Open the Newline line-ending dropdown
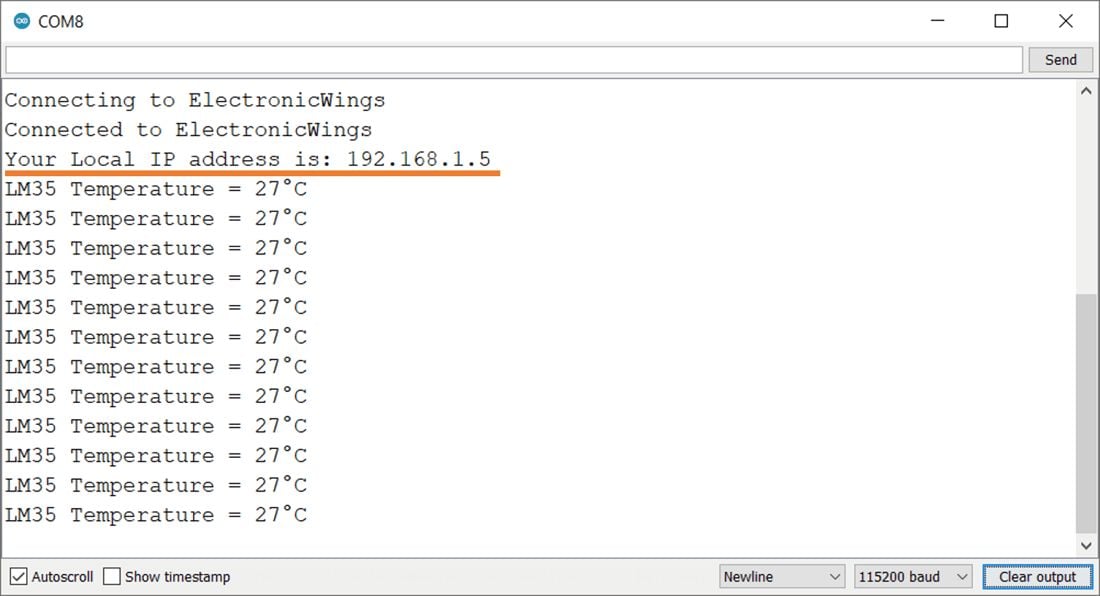Screen dimensions: 1100x596 point(782,577)
